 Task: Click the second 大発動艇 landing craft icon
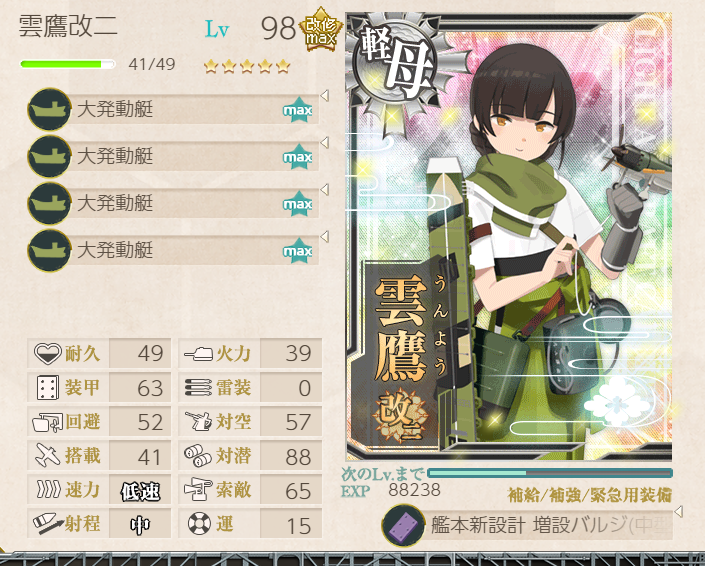pos(49,156)
